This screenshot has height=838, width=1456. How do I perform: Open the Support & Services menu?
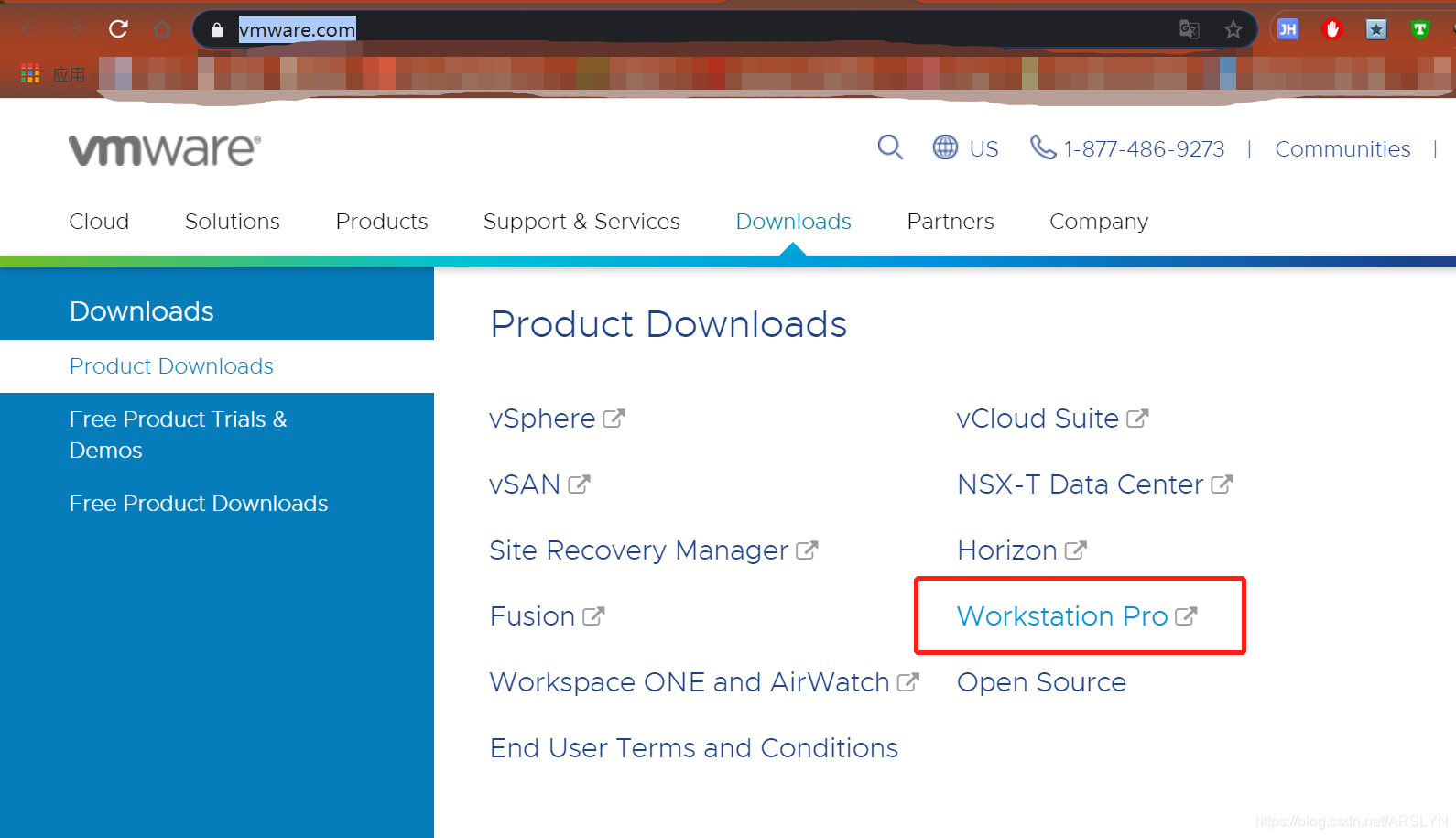[581, 222]
